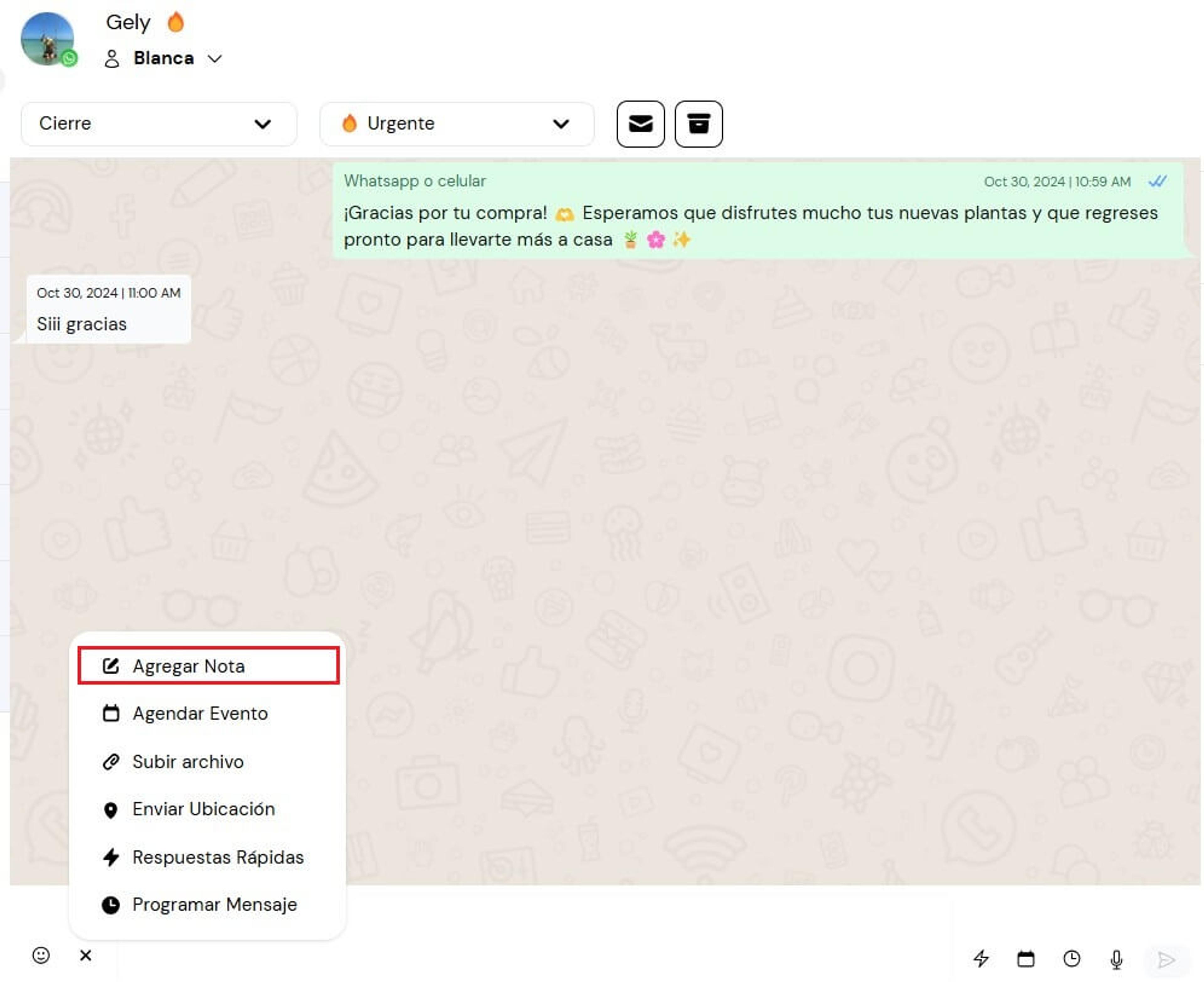1204x982 pixels.
Task: Expand the Blanca assignee chevron
Action: pos(214,58)
